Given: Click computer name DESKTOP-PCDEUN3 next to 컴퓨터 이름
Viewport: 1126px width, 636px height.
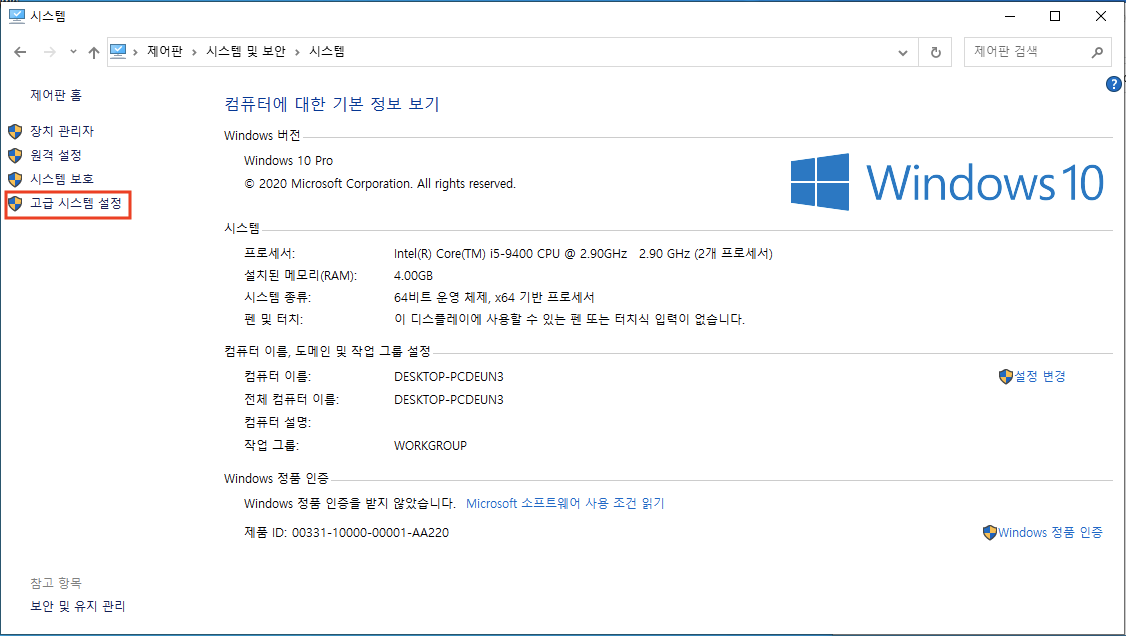Looking at the screenshot, I should coord(449,376).
